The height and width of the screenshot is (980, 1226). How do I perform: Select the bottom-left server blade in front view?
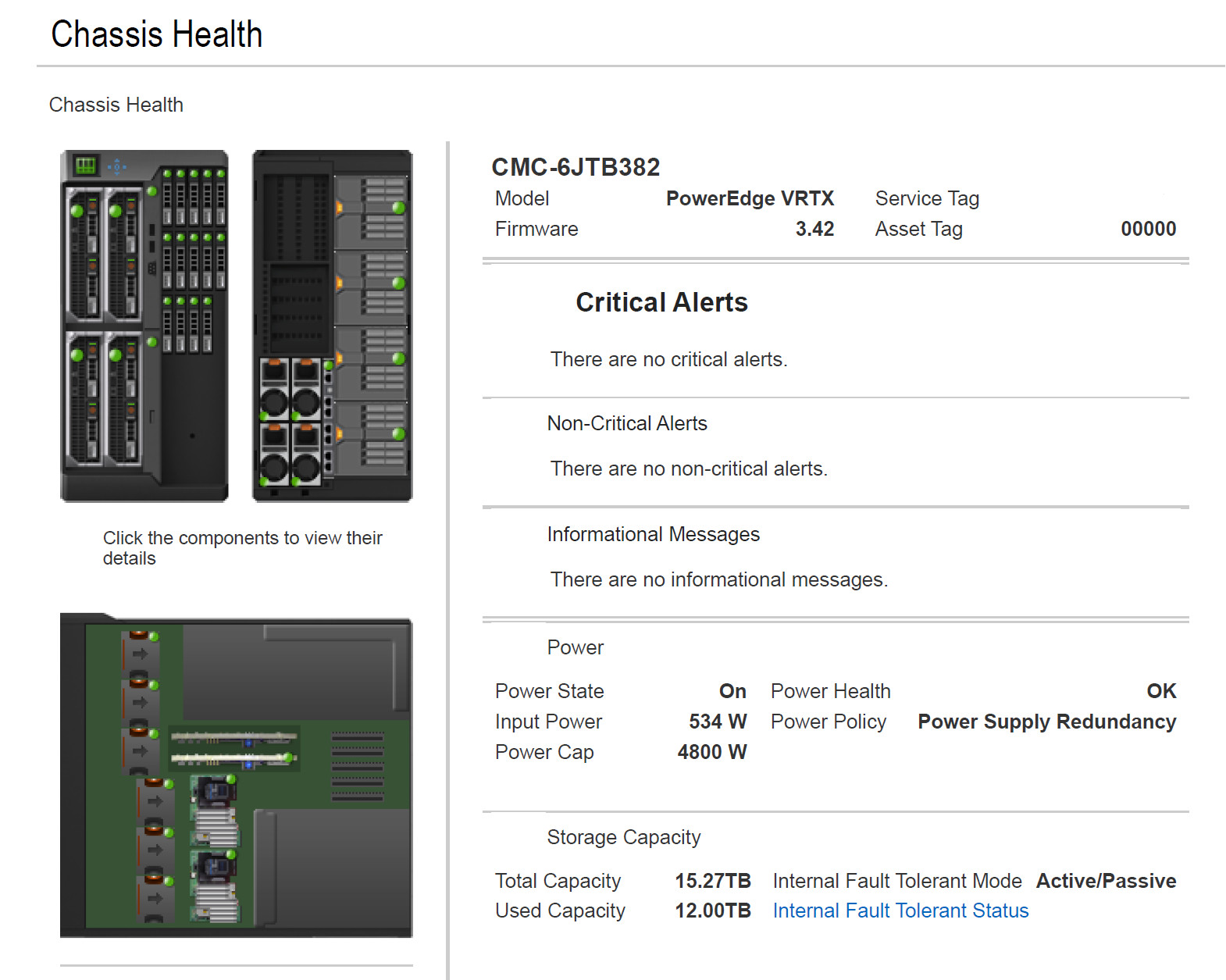click(x=84, y=399)
